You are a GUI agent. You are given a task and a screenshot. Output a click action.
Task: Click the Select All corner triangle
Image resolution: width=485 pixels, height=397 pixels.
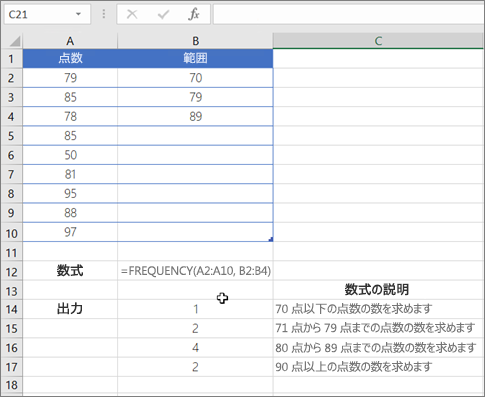(15, 41)
